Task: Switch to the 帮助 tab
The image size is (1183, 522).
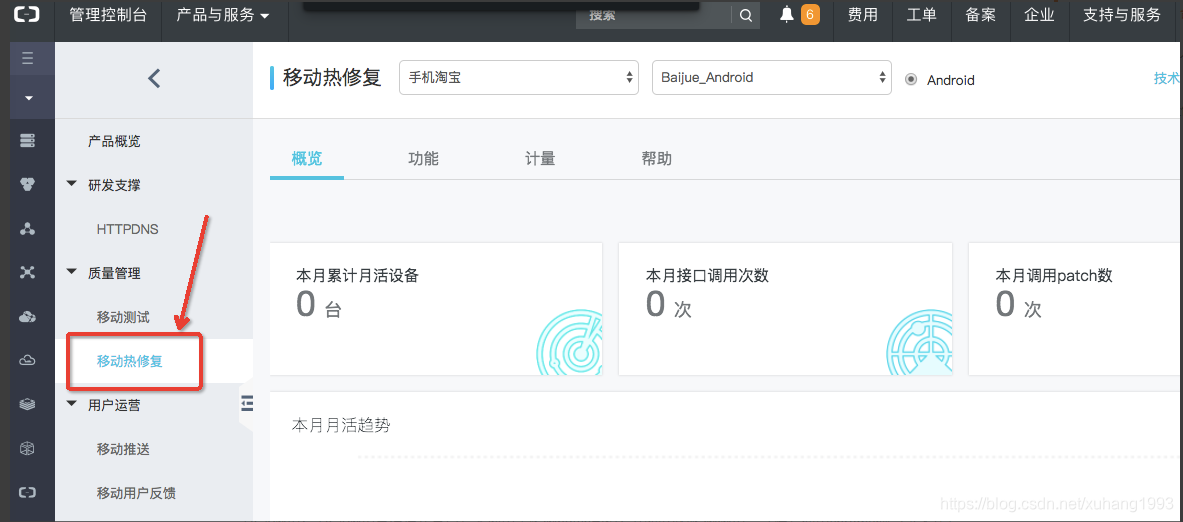Action: pos(656,158)
